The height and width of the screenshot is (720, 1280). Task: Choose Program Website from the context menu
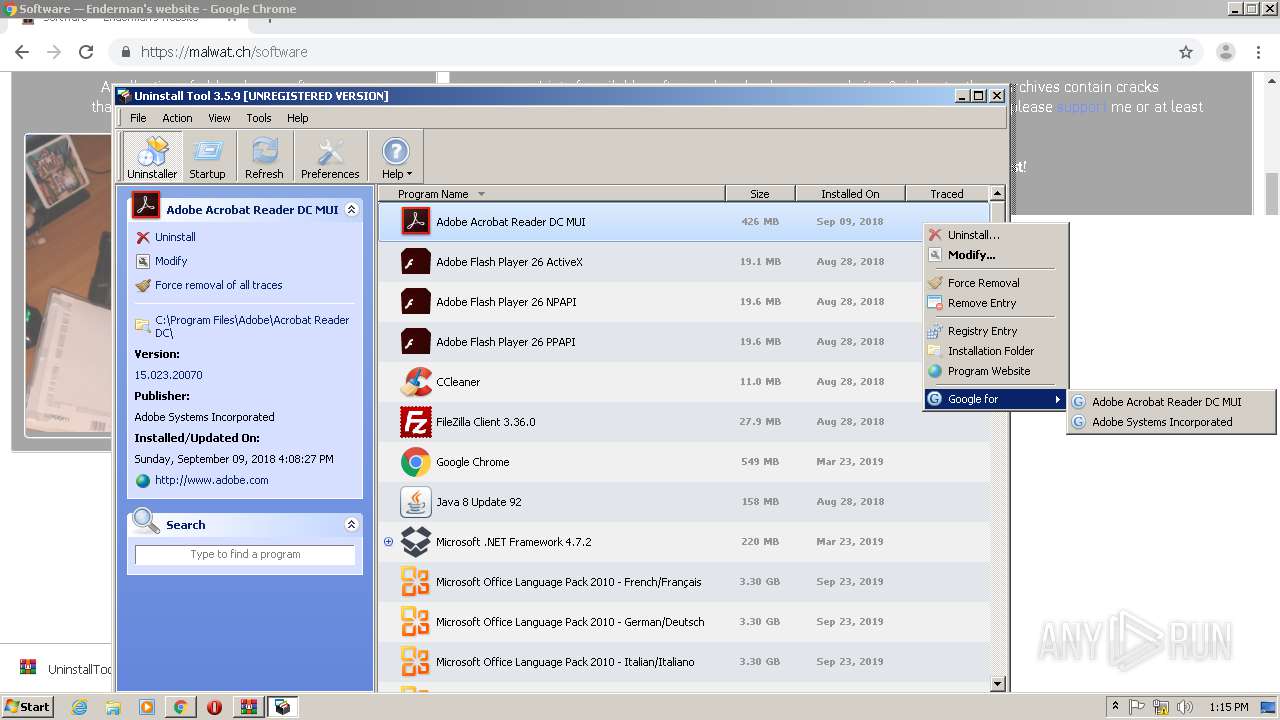pos(996,371)
